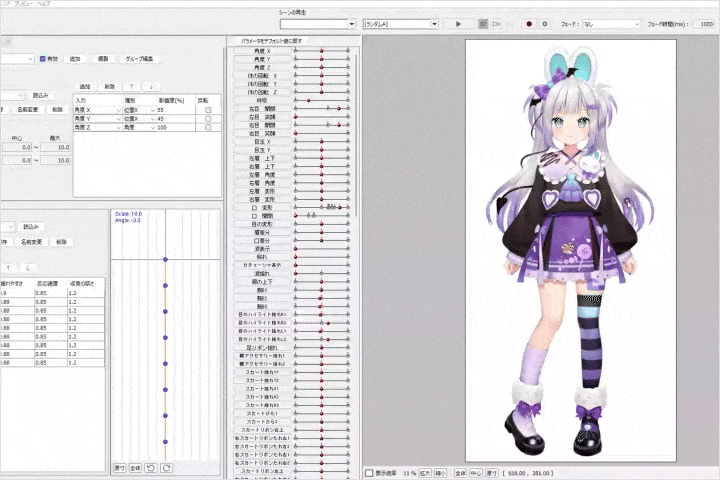Adjust the 口 開閉 parameter slider
720x480 pixels.
321,215
